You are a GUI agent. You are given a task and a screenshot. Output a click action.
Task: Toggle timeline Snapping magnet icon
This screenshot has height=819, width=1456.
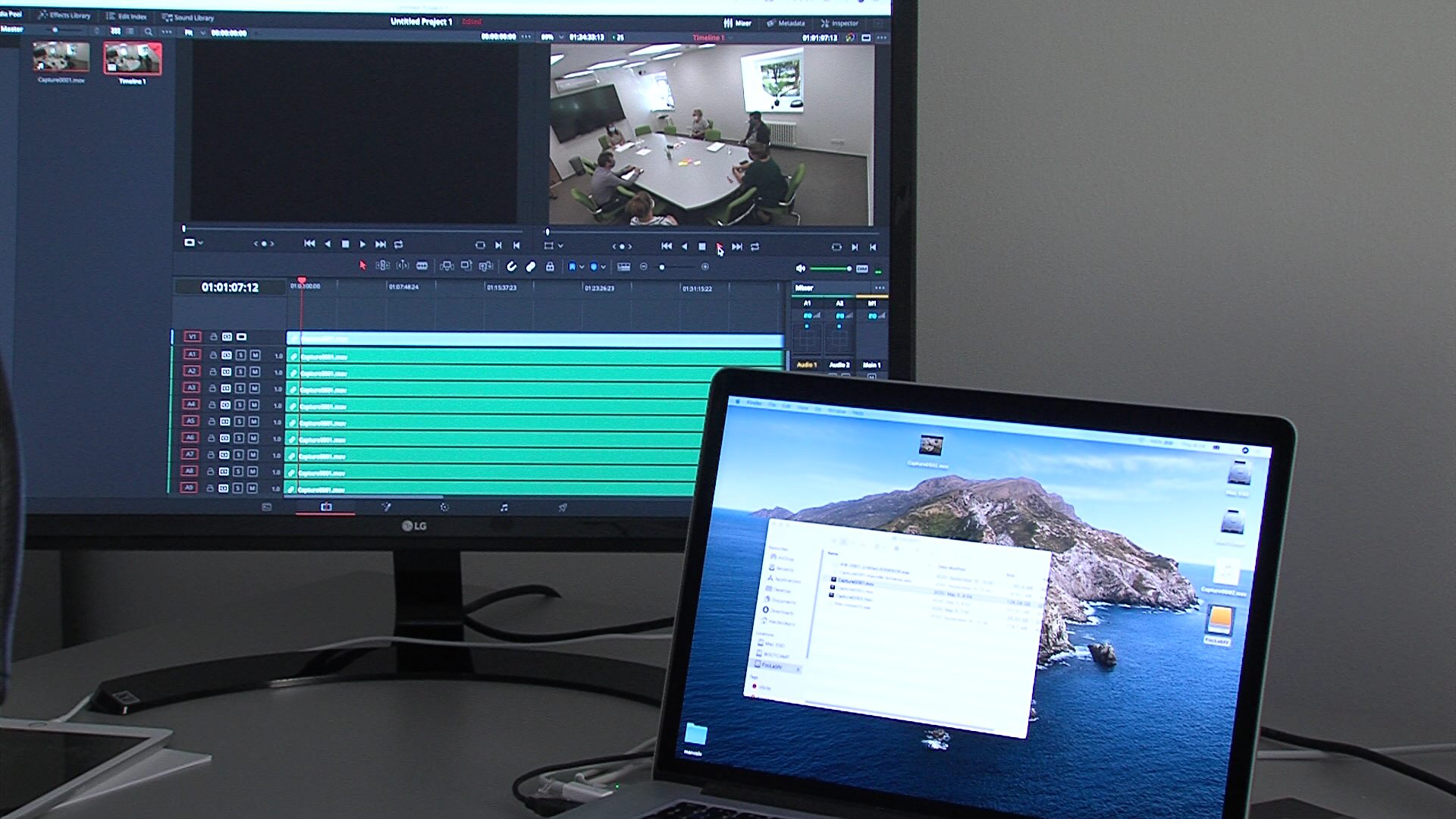click(x=511, y=266)
